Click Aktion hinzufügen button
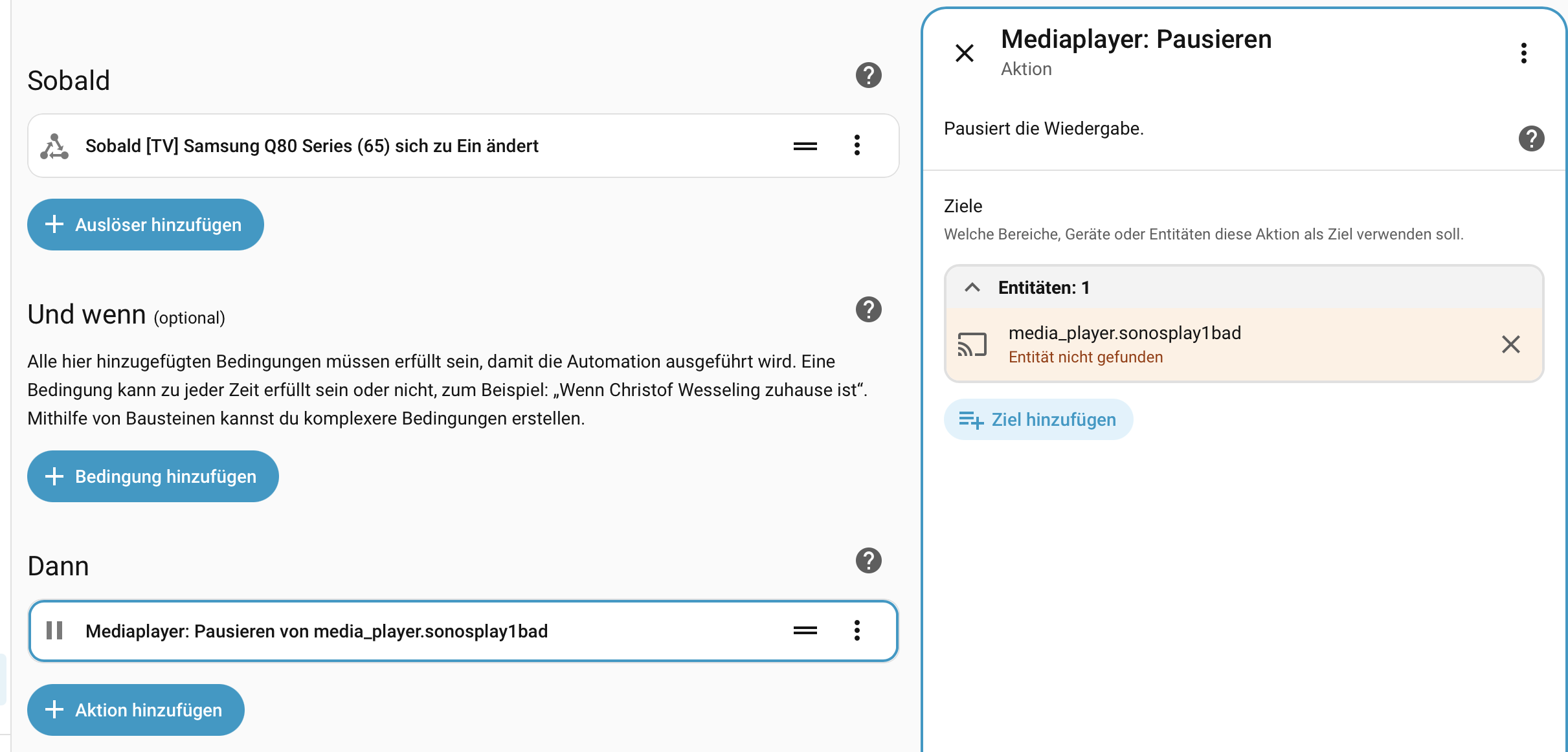This screenshot has height=752, width=1568. click(x=136, y=710)
